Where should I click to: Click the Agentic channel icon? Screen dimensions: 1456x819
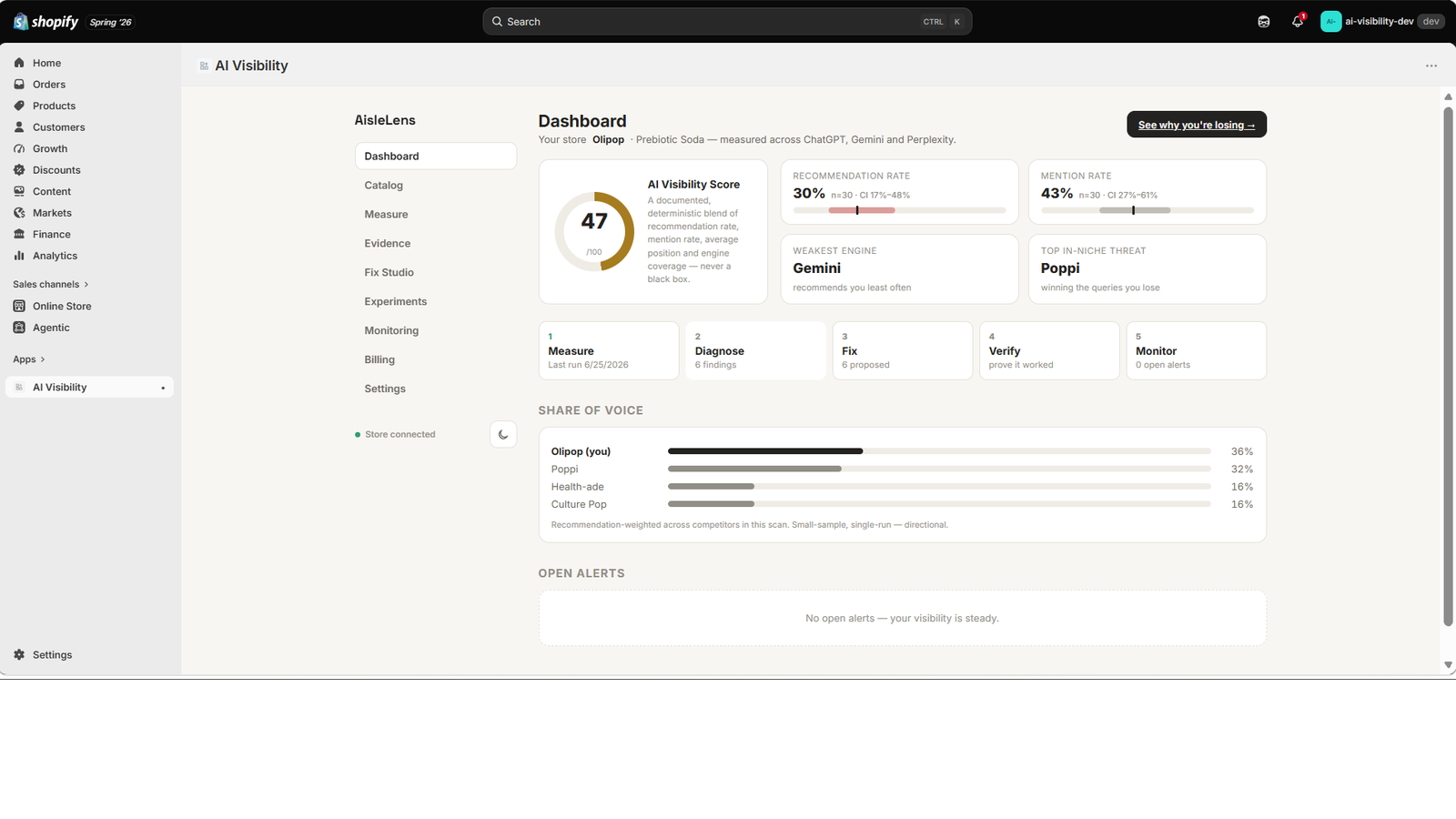tap(19, 328)
